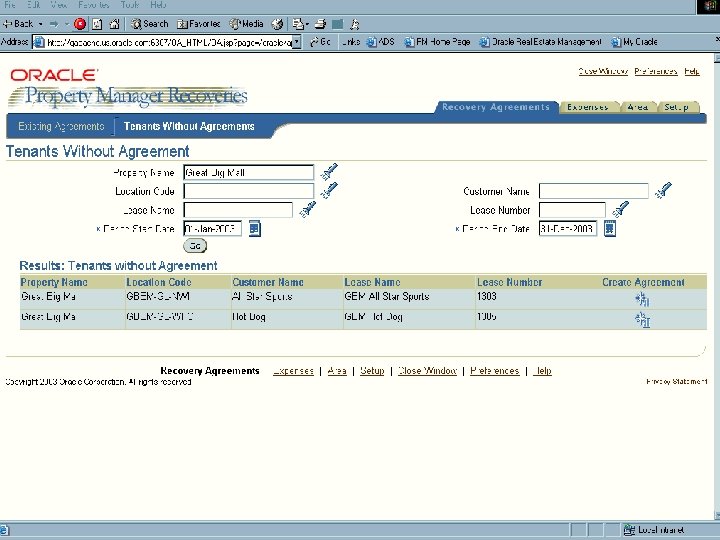
Task: Open calendar picker for End Date
Action: 609,228
